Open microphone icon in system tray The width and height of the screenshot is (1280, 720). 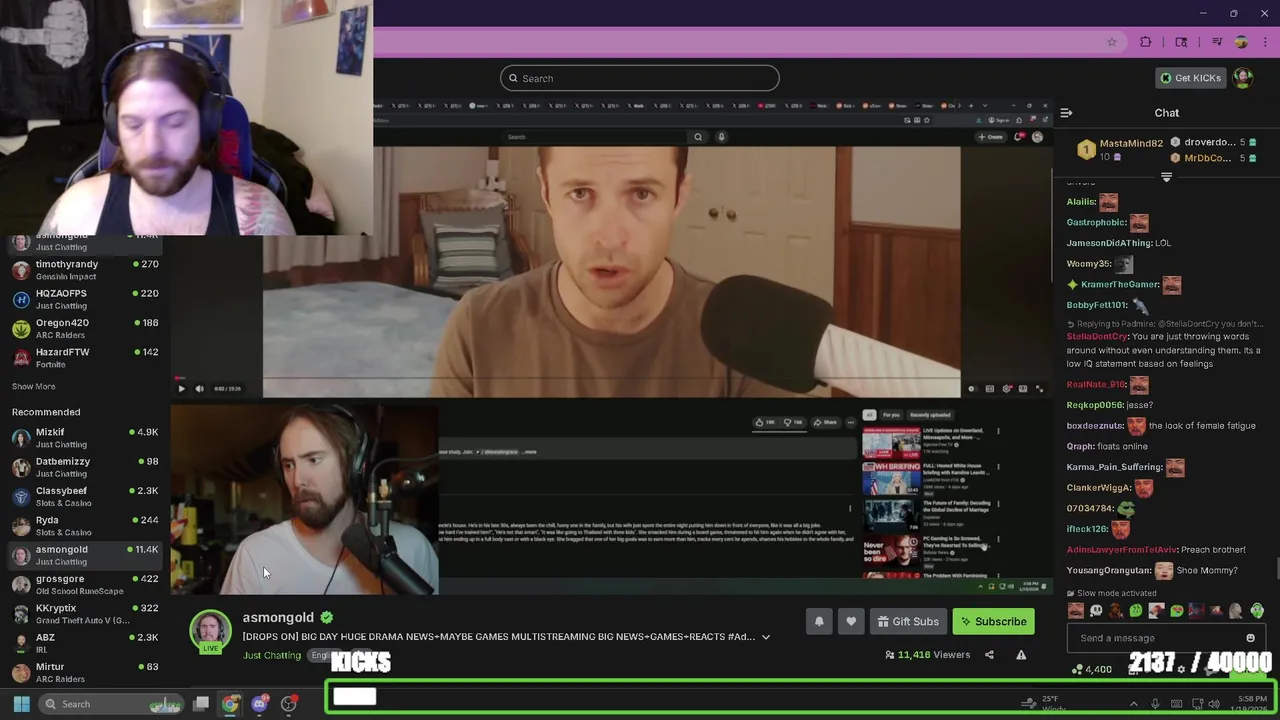[x=1155, y=704]
